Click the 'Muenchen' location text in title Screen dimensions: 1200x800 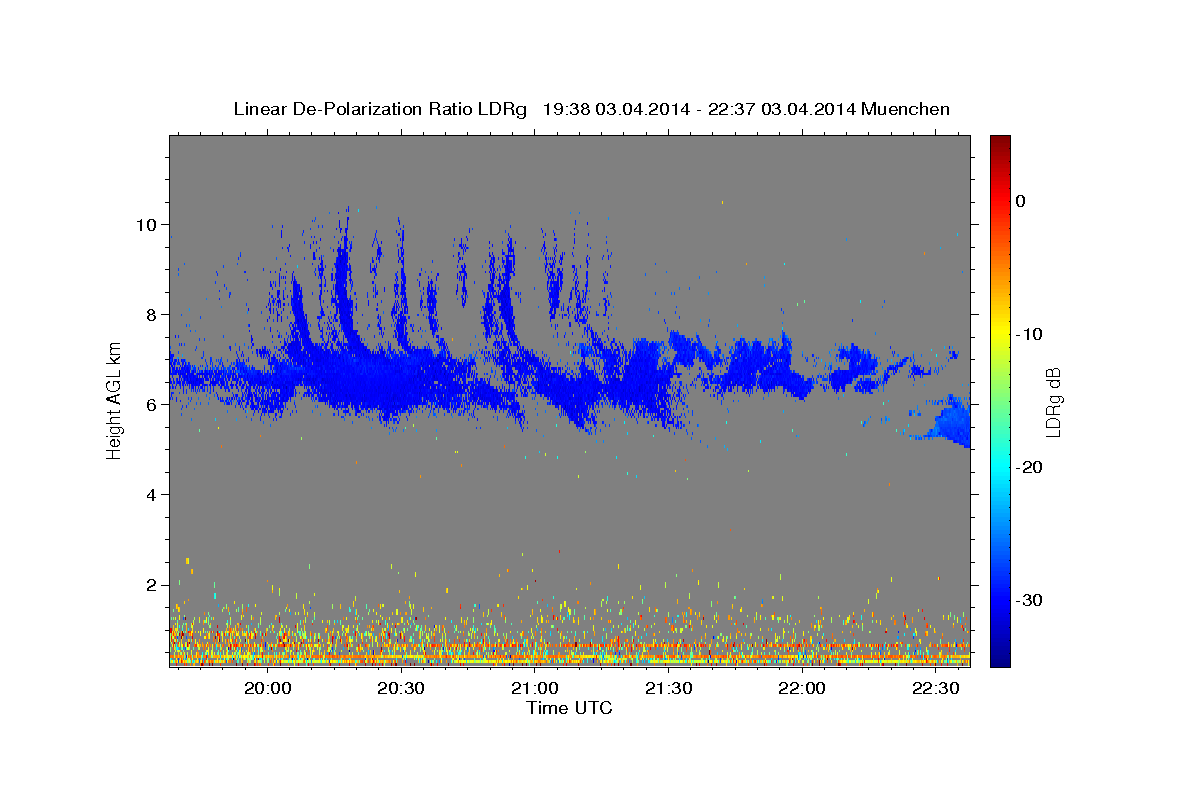tap(906, 109)
